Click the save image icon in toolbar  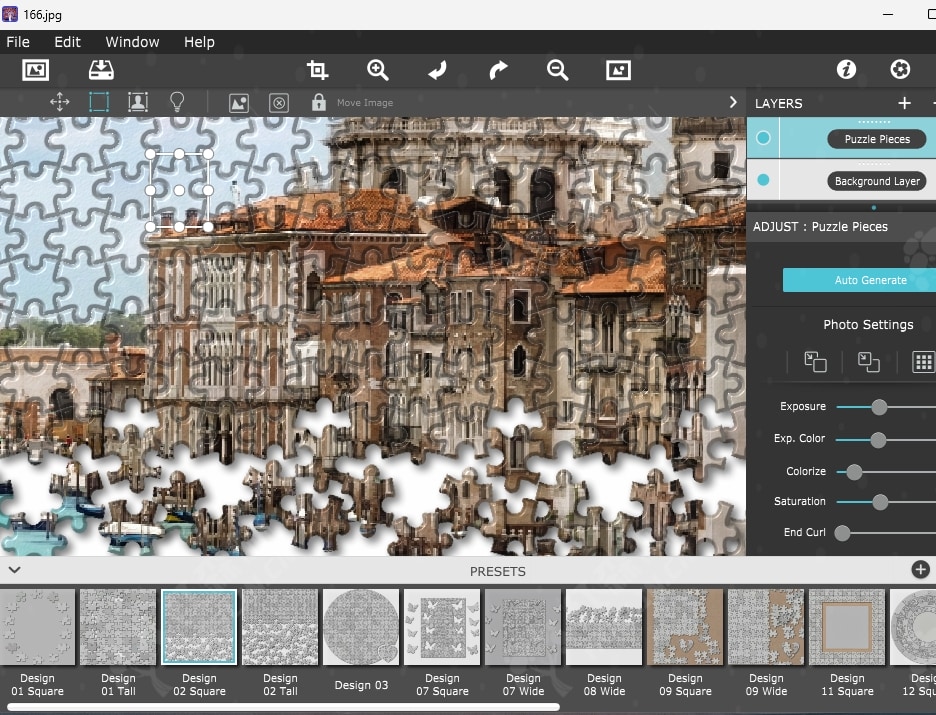pyautogui.click(x=101, y=70)
